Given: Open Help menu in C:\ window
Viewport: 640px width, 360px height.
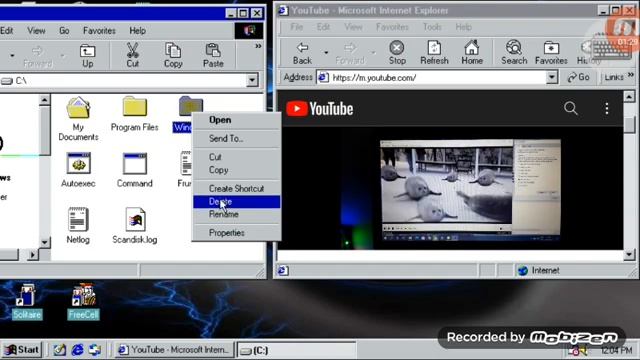Looking at the screenshot, I should tap(138, 31).
